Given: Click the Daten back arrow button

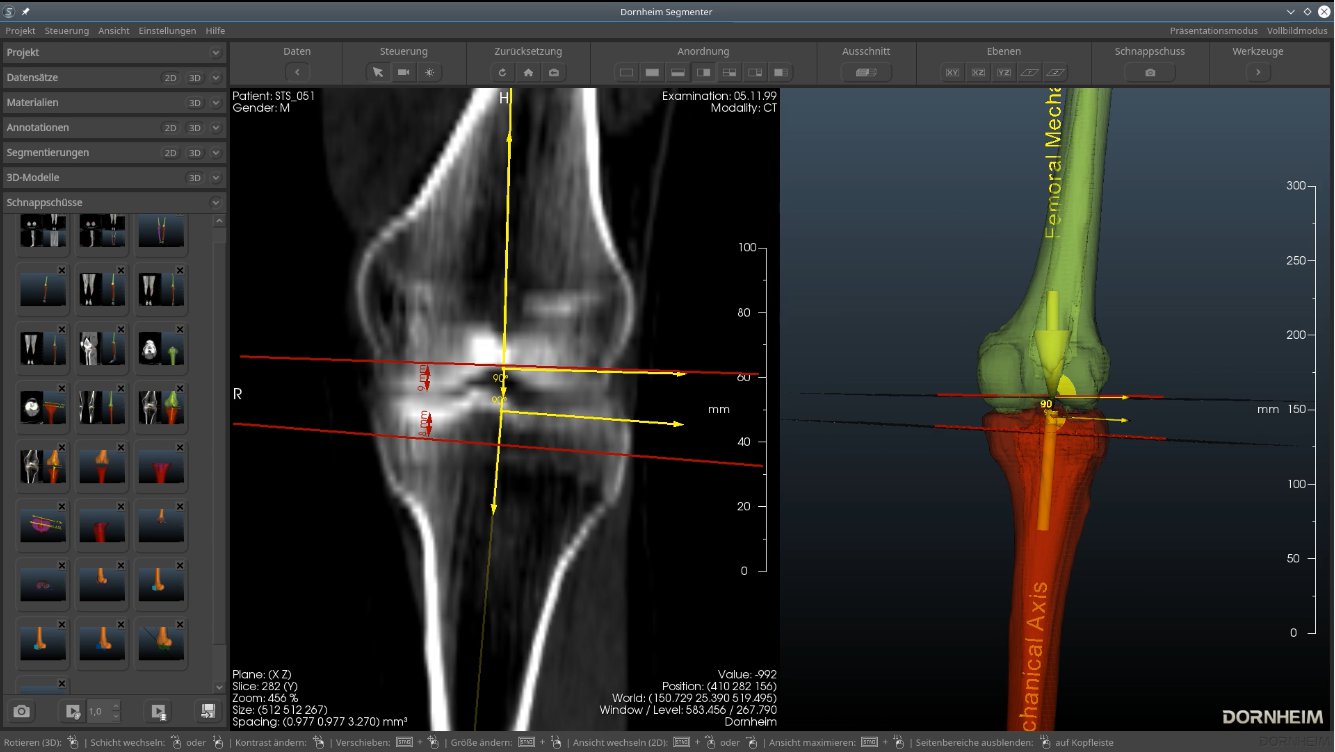Looking at the screenshot, I should pos(297,72).
